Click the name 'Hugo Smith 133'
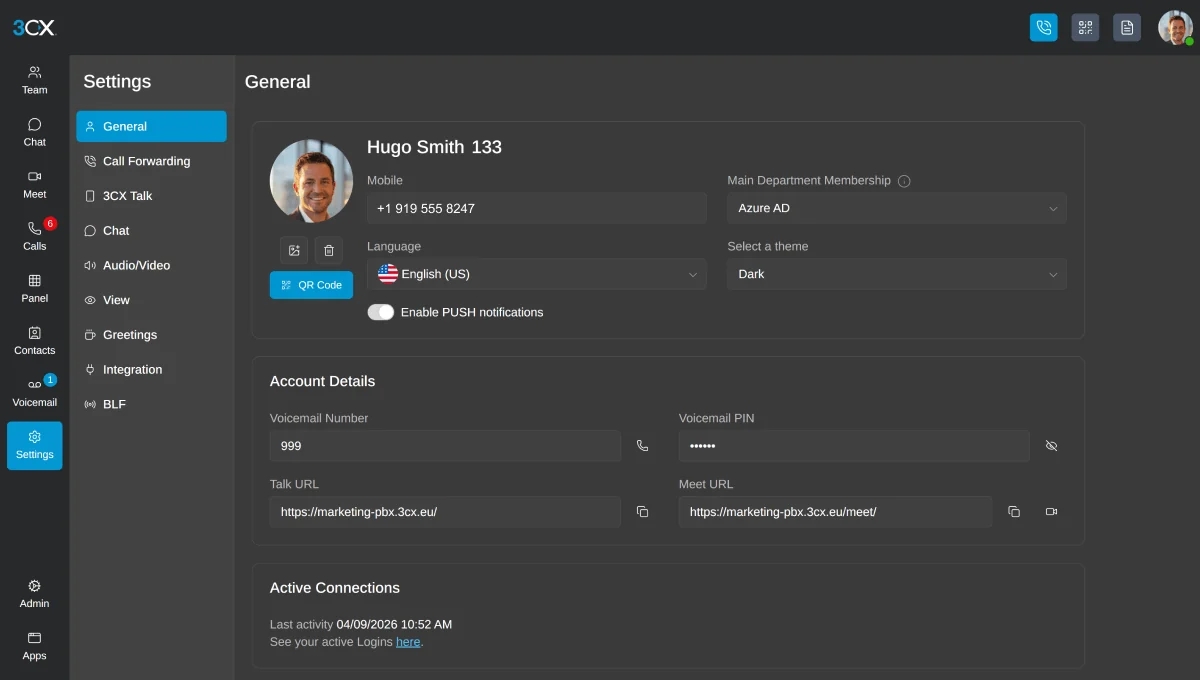The width and height of the screenshot is (1200, 680). 434,147
